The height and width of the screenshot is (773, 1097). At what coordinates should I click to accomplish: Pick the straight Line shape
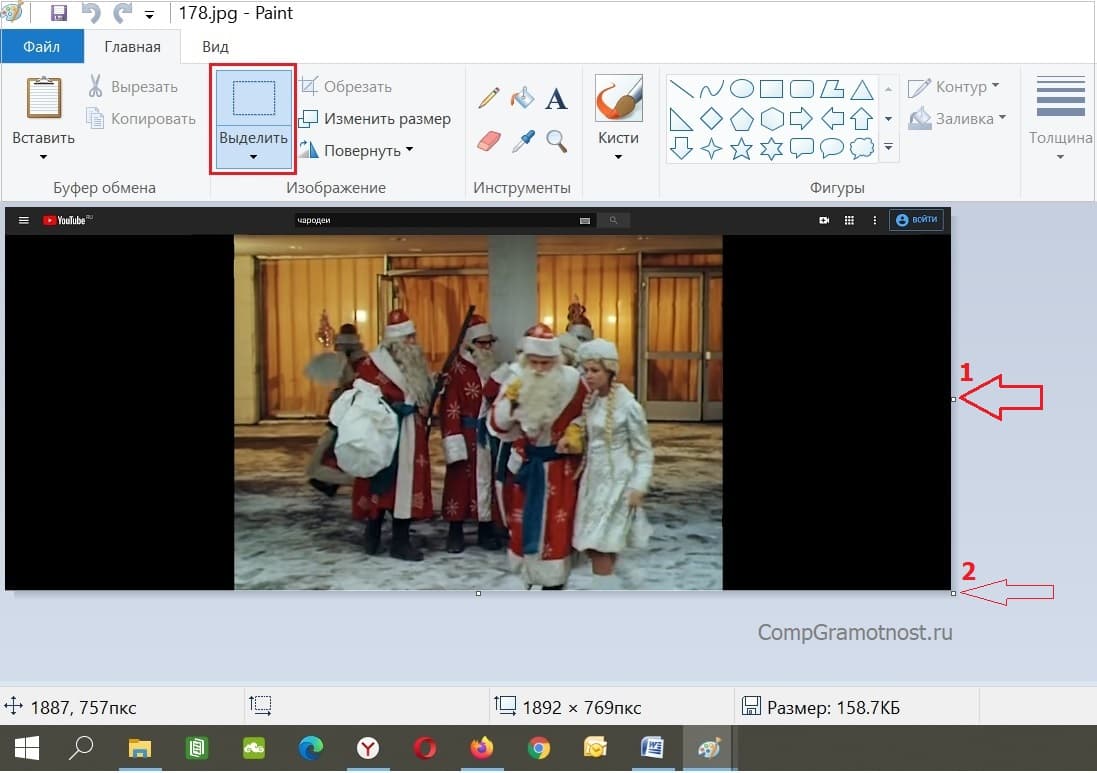681,89
